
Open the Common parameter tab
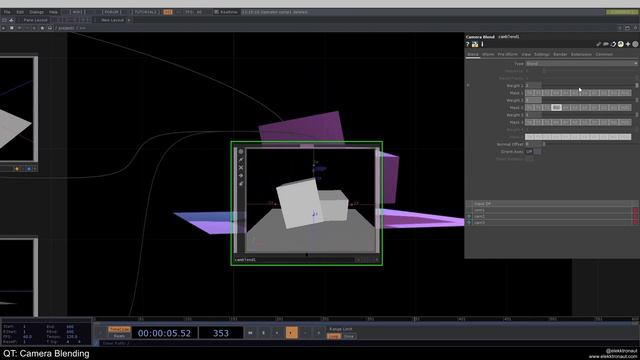[x=604, y=54]
